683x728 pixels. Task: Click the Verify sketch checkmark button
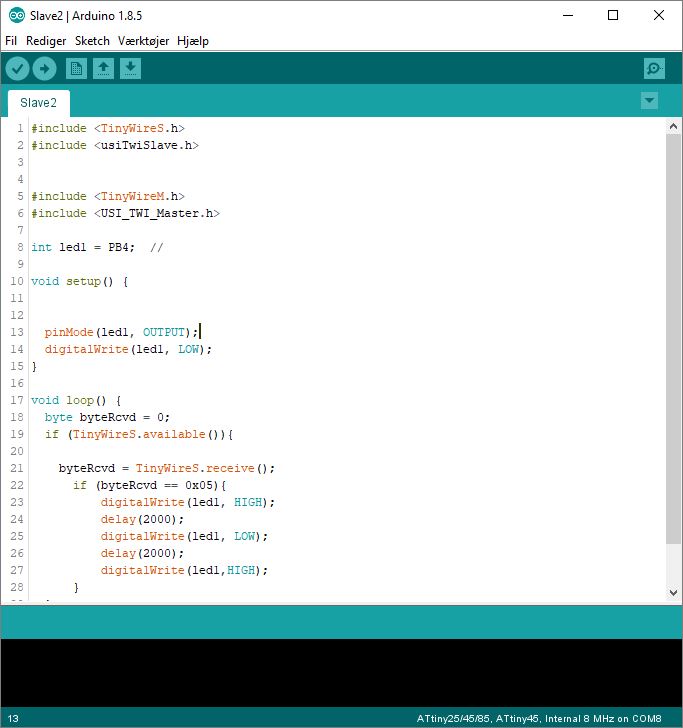[18, 69]
